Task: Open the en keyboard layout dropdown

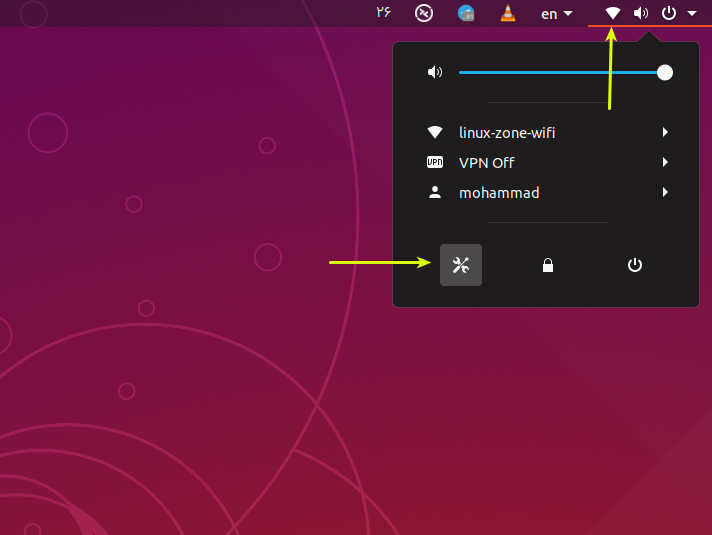Action: (556, 14)
